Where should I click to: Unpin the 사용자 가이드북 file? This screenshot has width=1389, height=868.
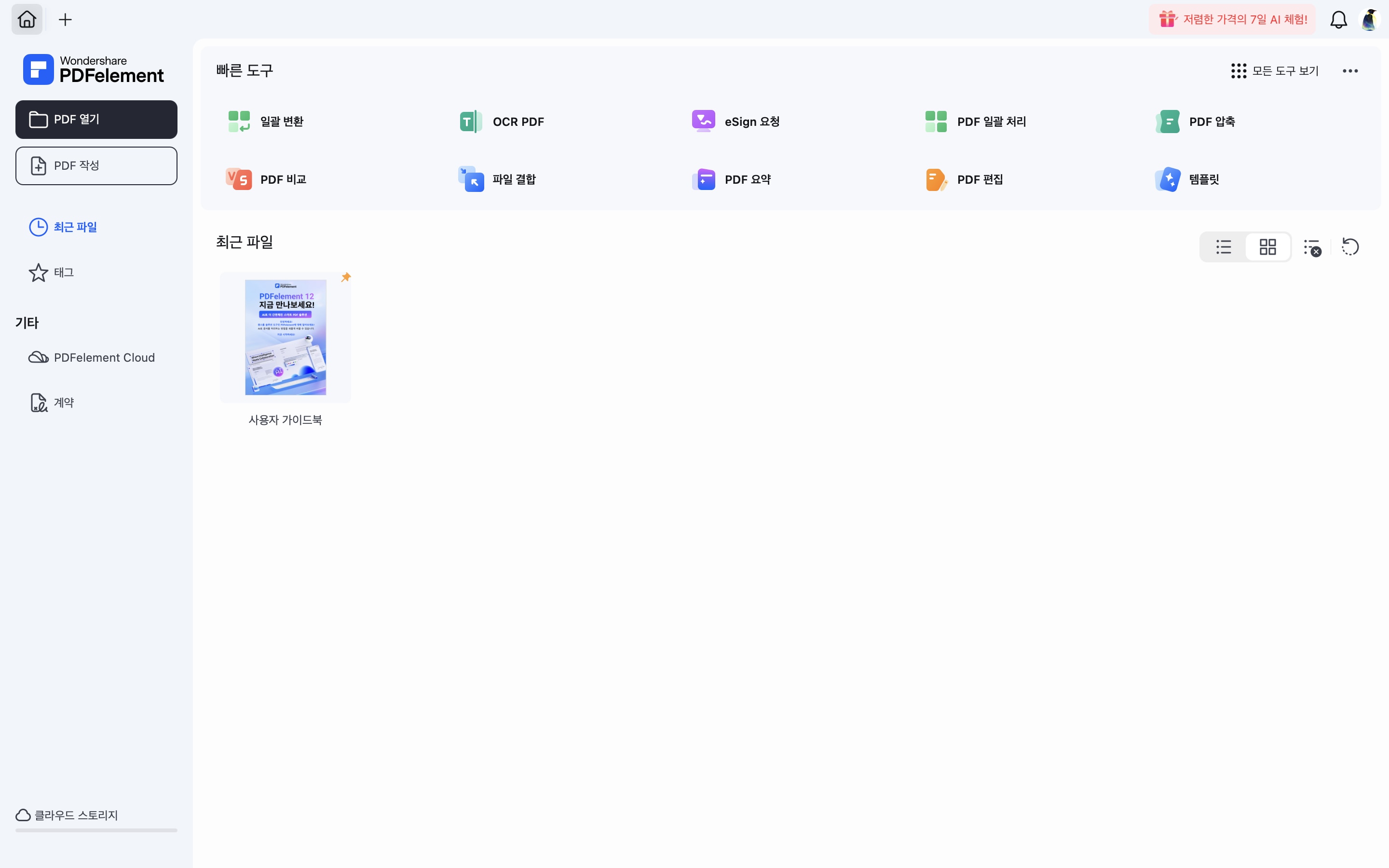(x=346, y=277)
